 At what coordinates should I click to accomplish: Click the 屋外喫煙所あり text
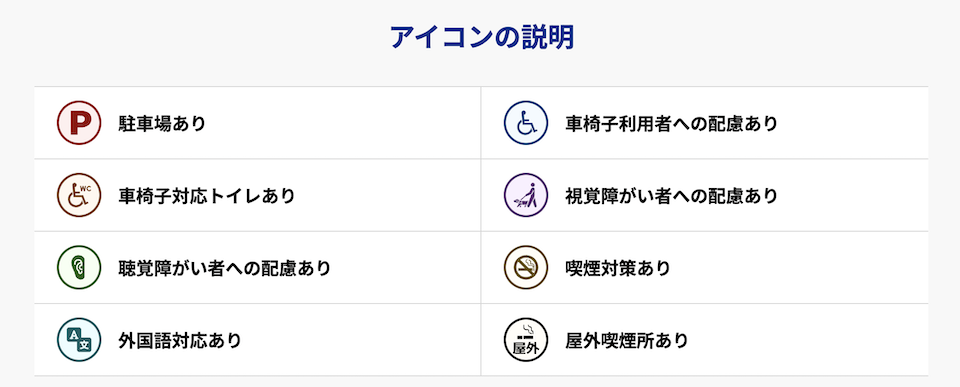(x=627, y=340)
